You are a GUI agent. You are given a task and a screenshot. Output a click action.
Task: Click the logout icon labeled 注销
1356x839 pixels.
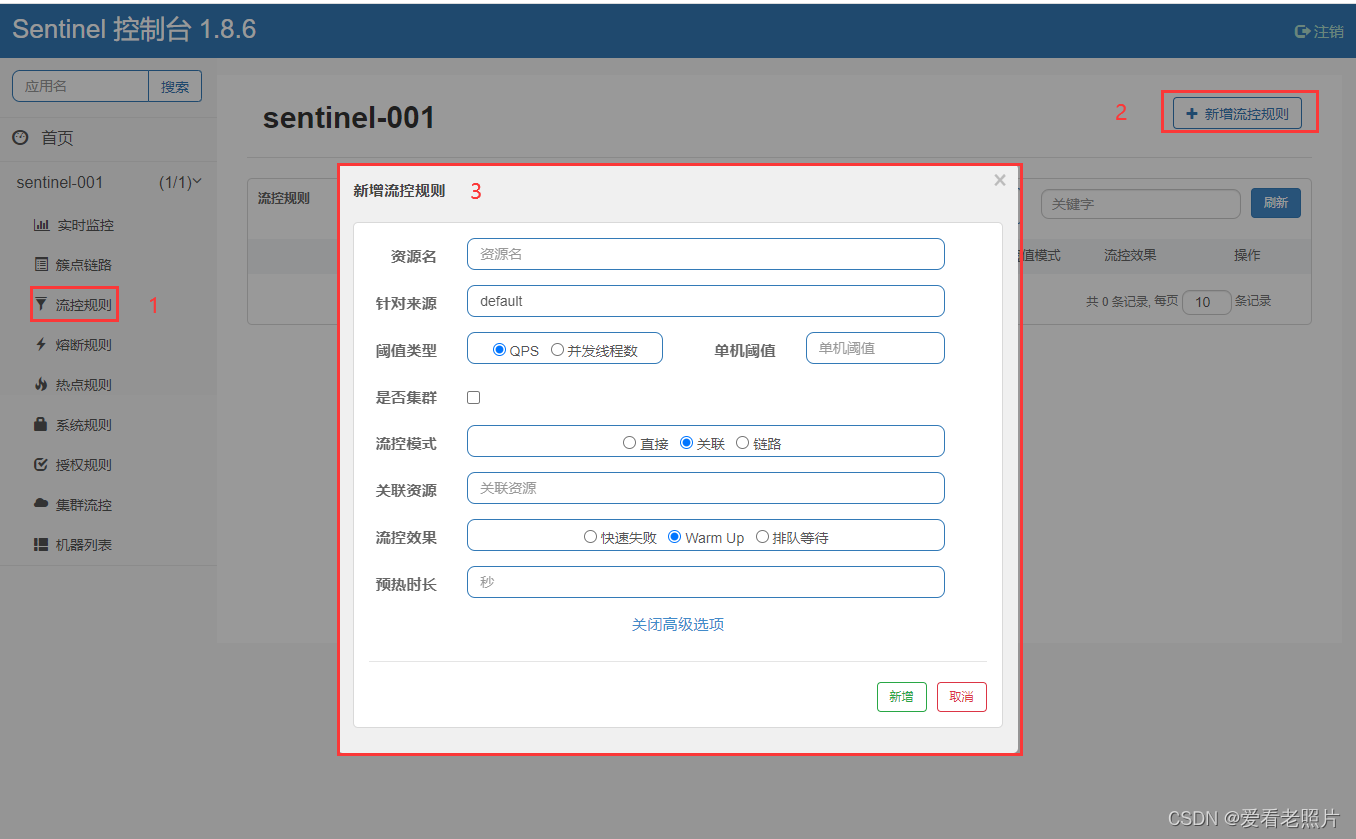click(x=1302, y=32)
